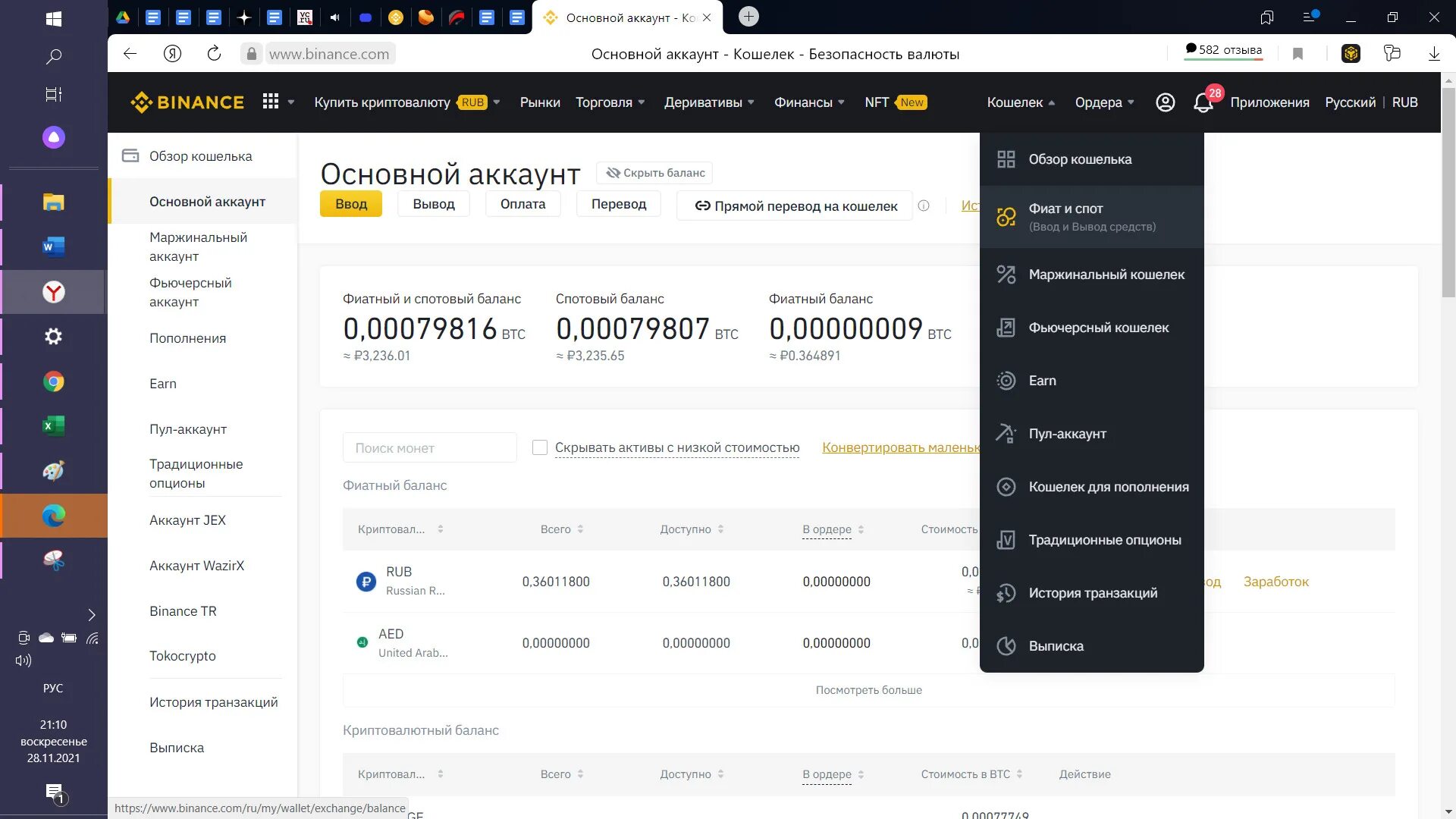The width and height of the screenshot is (1456, 819).
Task: Select Binance TR in sidebar
Action: (x=183, y=611)
